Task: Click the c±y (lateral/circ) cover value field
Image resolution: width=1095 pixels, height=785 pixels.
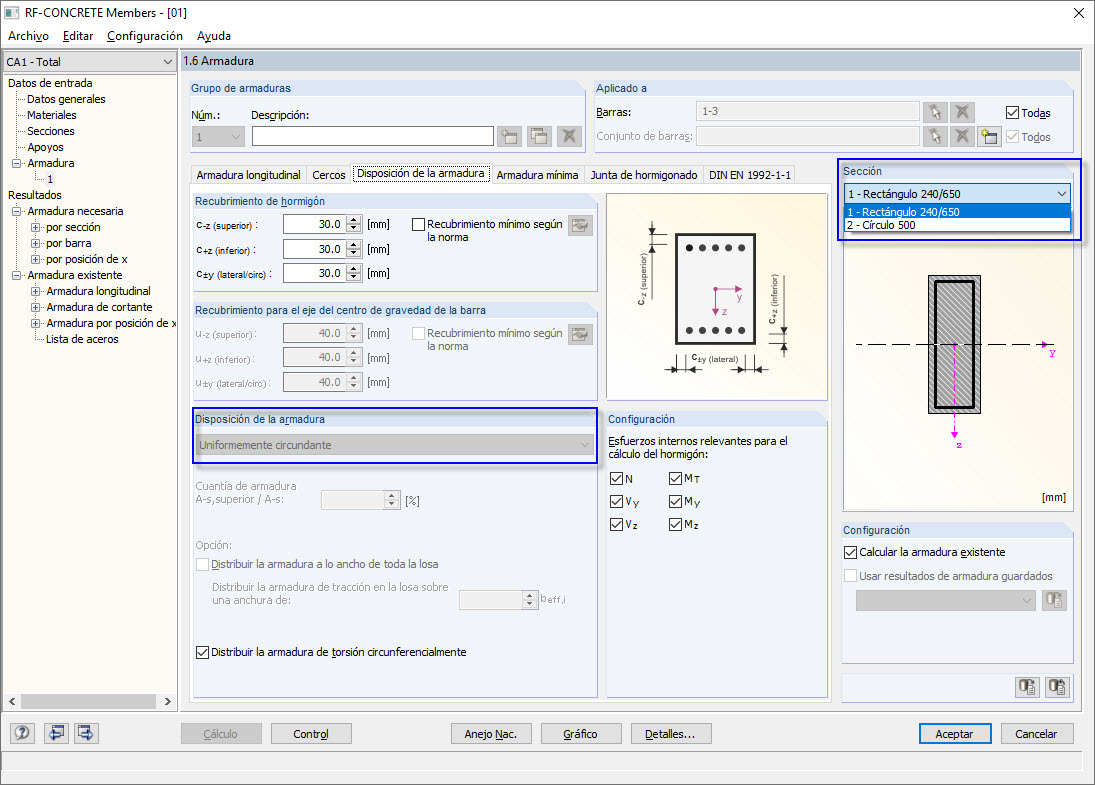Action: pos(315,273)
